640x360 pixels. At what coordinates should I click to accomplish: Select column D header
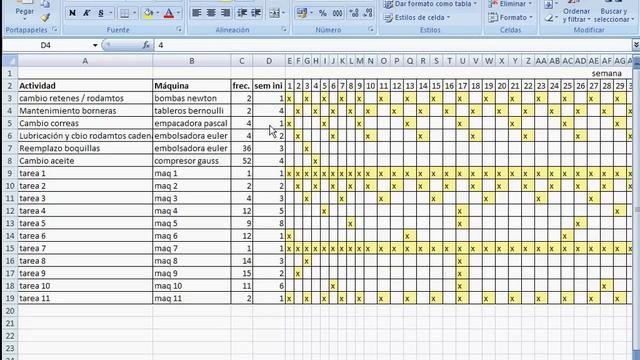(x=269, y=61)
